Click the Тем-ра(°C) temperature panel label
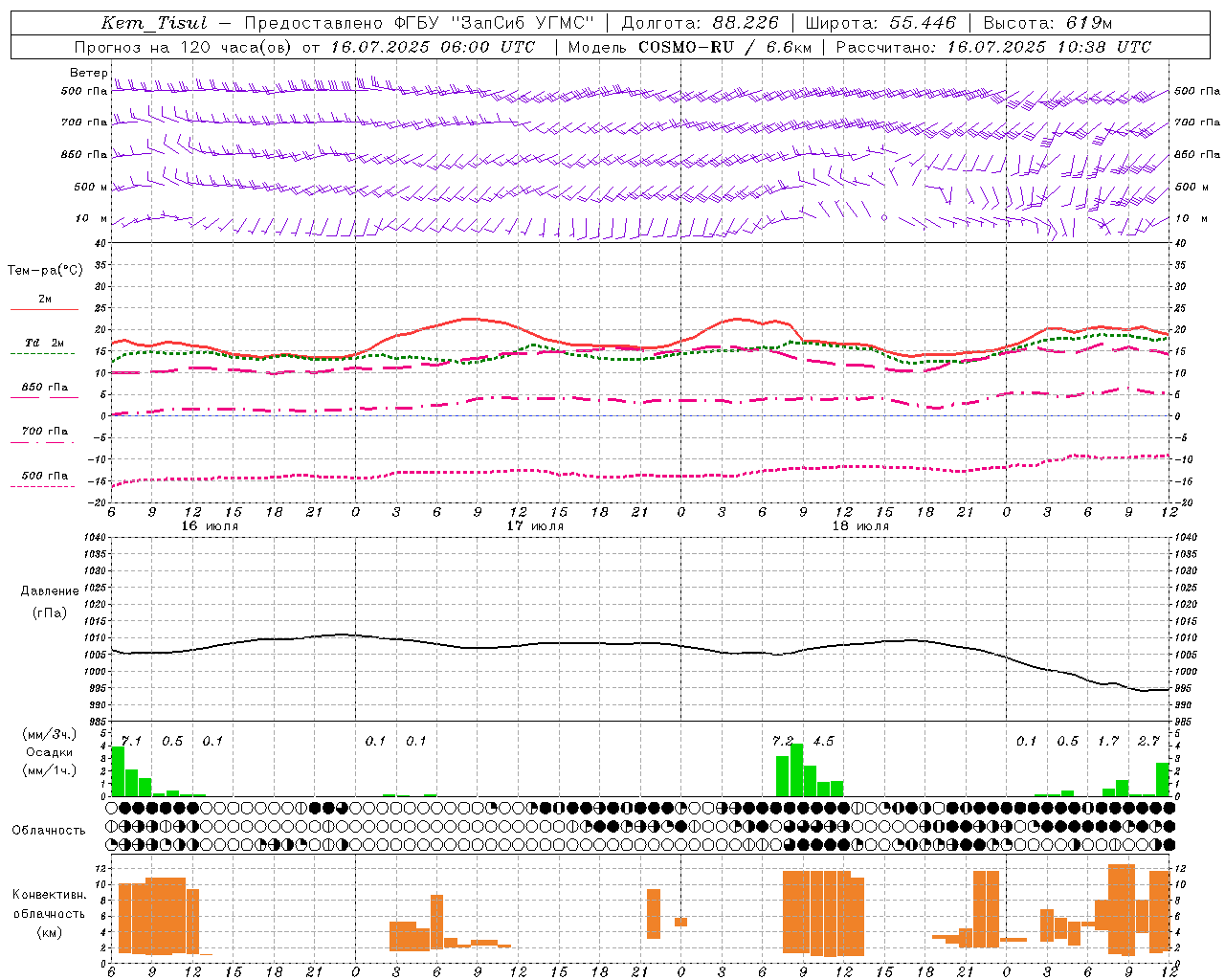1225x980 pixels. click(45, 271)
